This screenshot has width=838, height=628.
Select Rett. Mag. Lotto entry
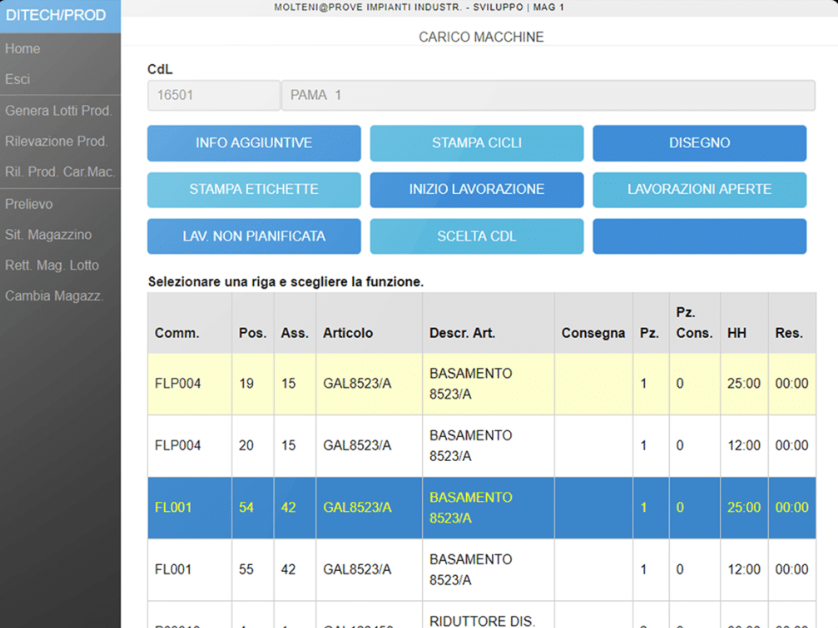click(50, 265)
